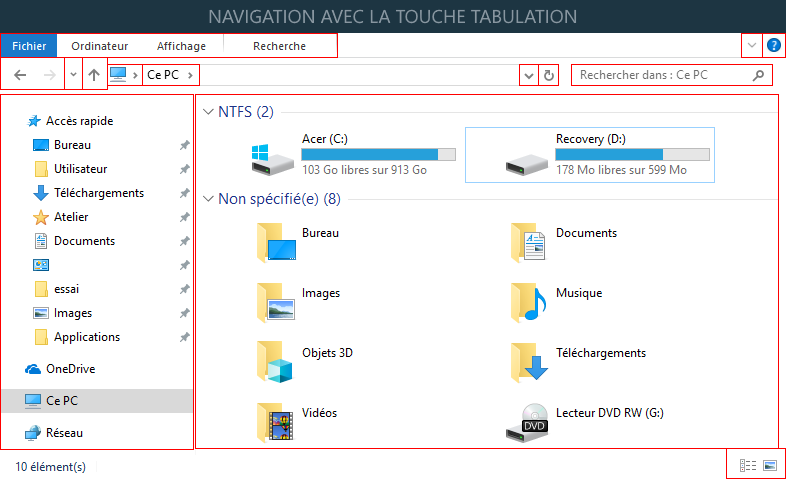Refresh the current folder view
This screenshot has height=479, width=786.
click(548, 75)
